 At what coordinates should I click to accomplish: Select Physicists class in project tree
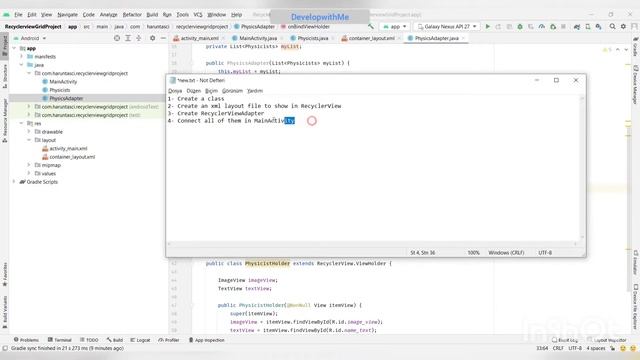(60, 90)
